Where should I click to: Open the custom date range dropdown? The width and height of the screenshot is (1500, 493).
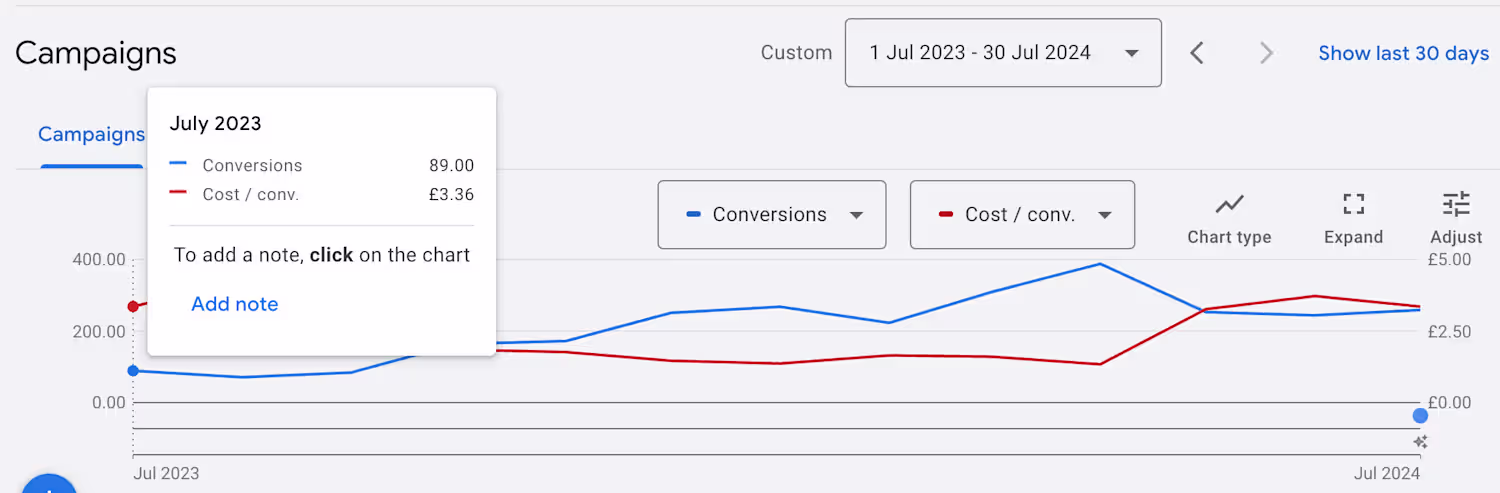pos(1002,53)
